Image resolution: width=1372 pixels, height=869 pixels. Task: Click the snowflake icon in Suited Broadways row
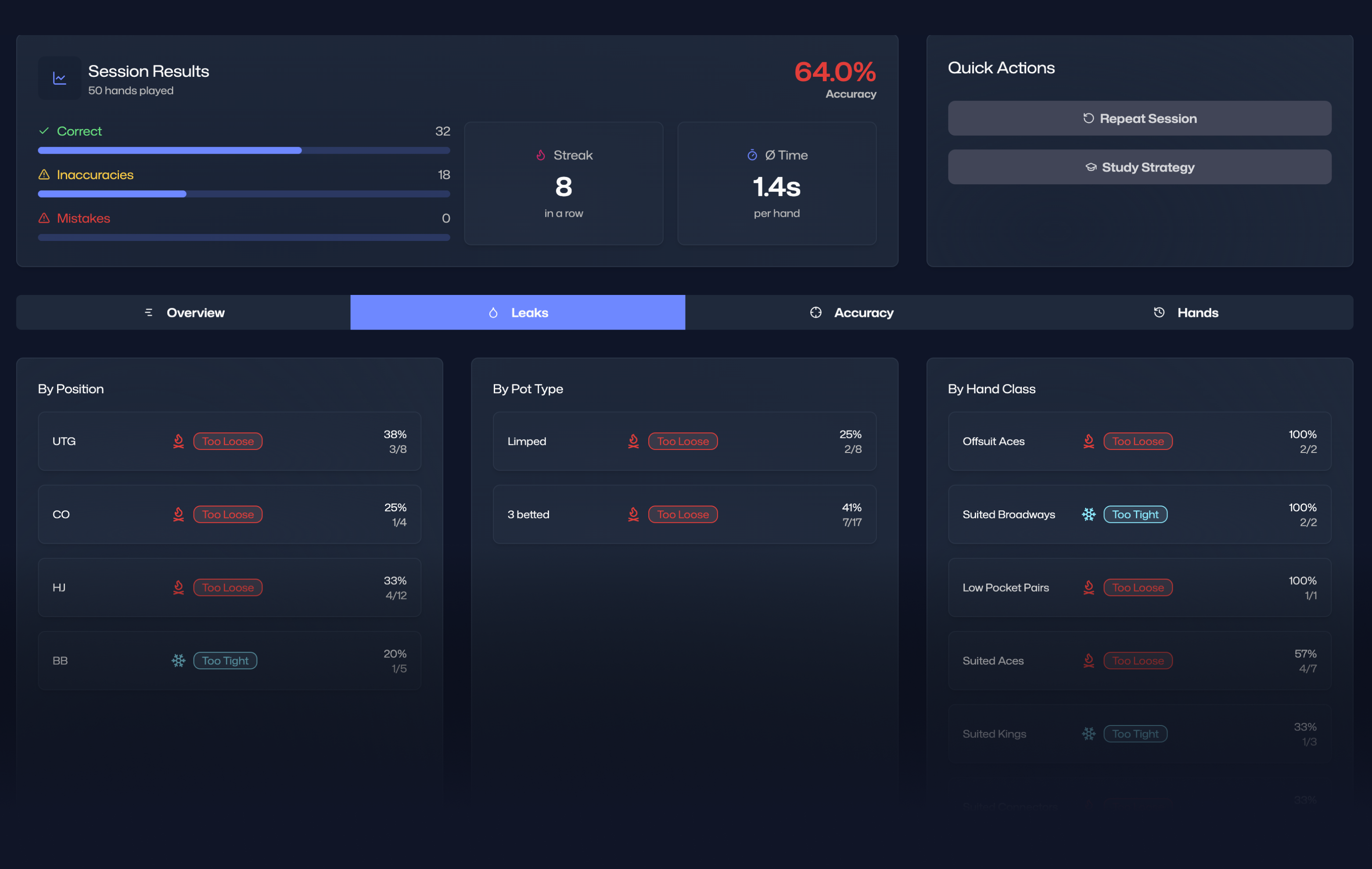tap(1088, 514)
